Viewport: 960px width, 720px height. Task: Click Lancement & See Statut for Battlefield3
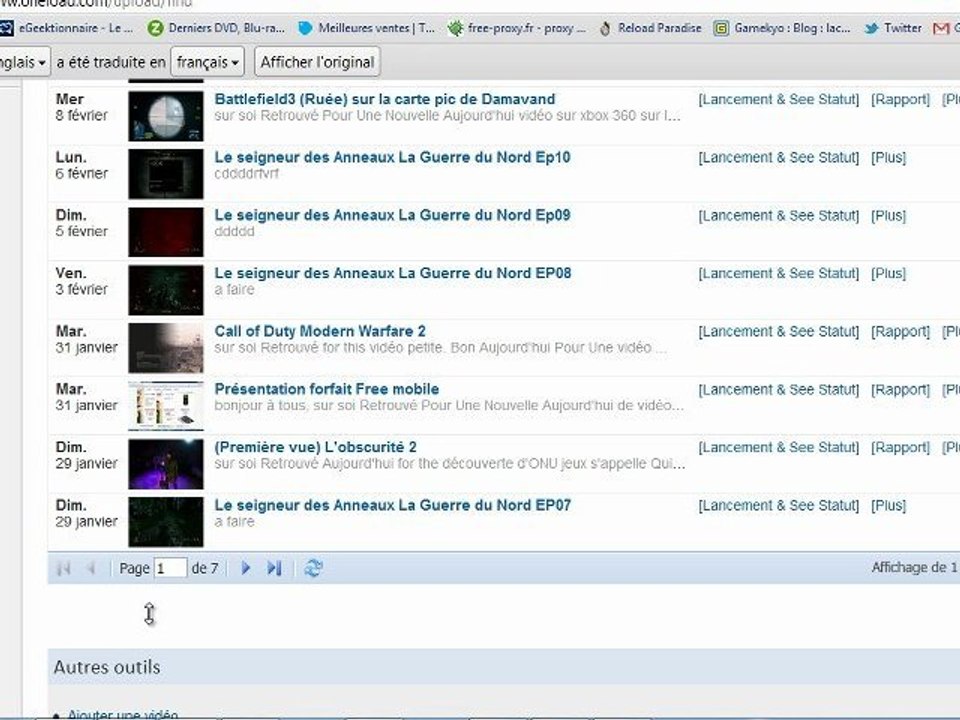[x=779, y=100]
